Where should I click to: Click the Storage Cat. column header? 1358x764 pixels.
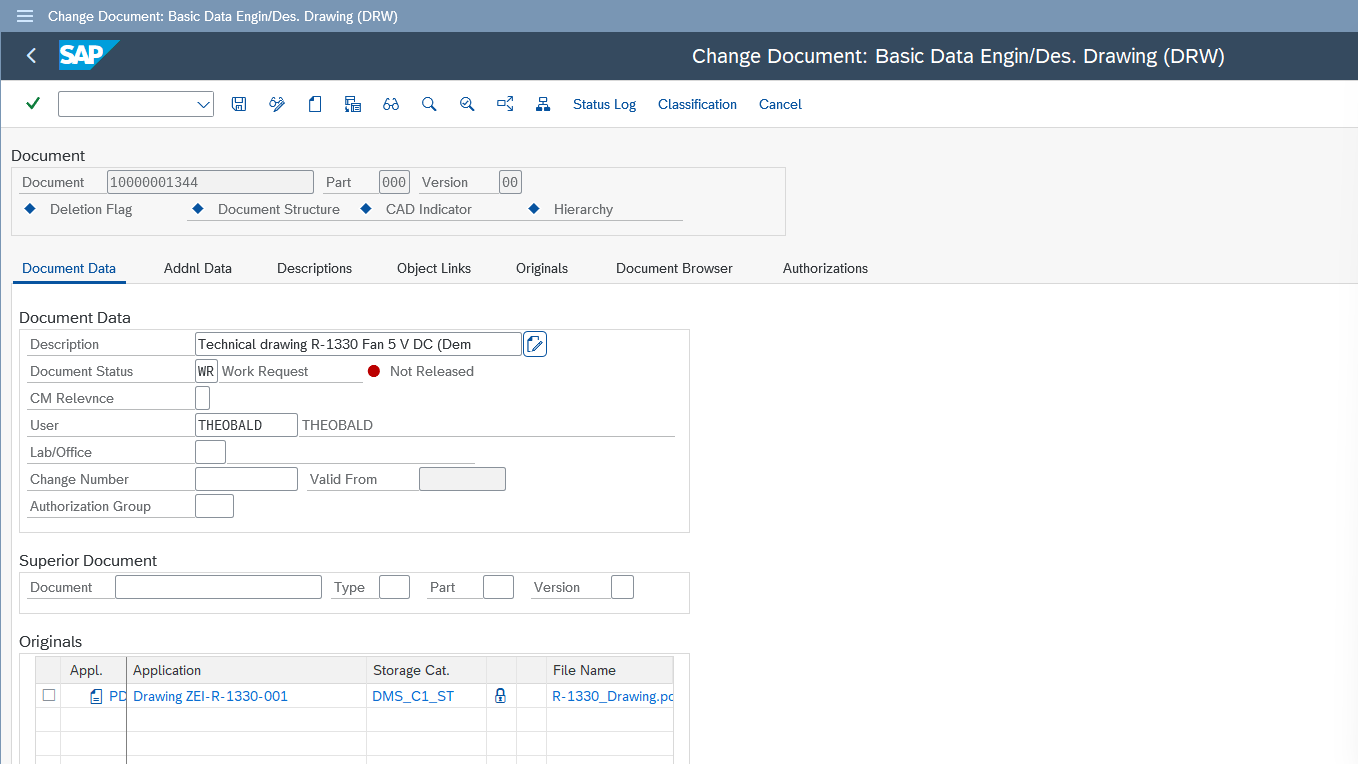click(x=426, y=670)
